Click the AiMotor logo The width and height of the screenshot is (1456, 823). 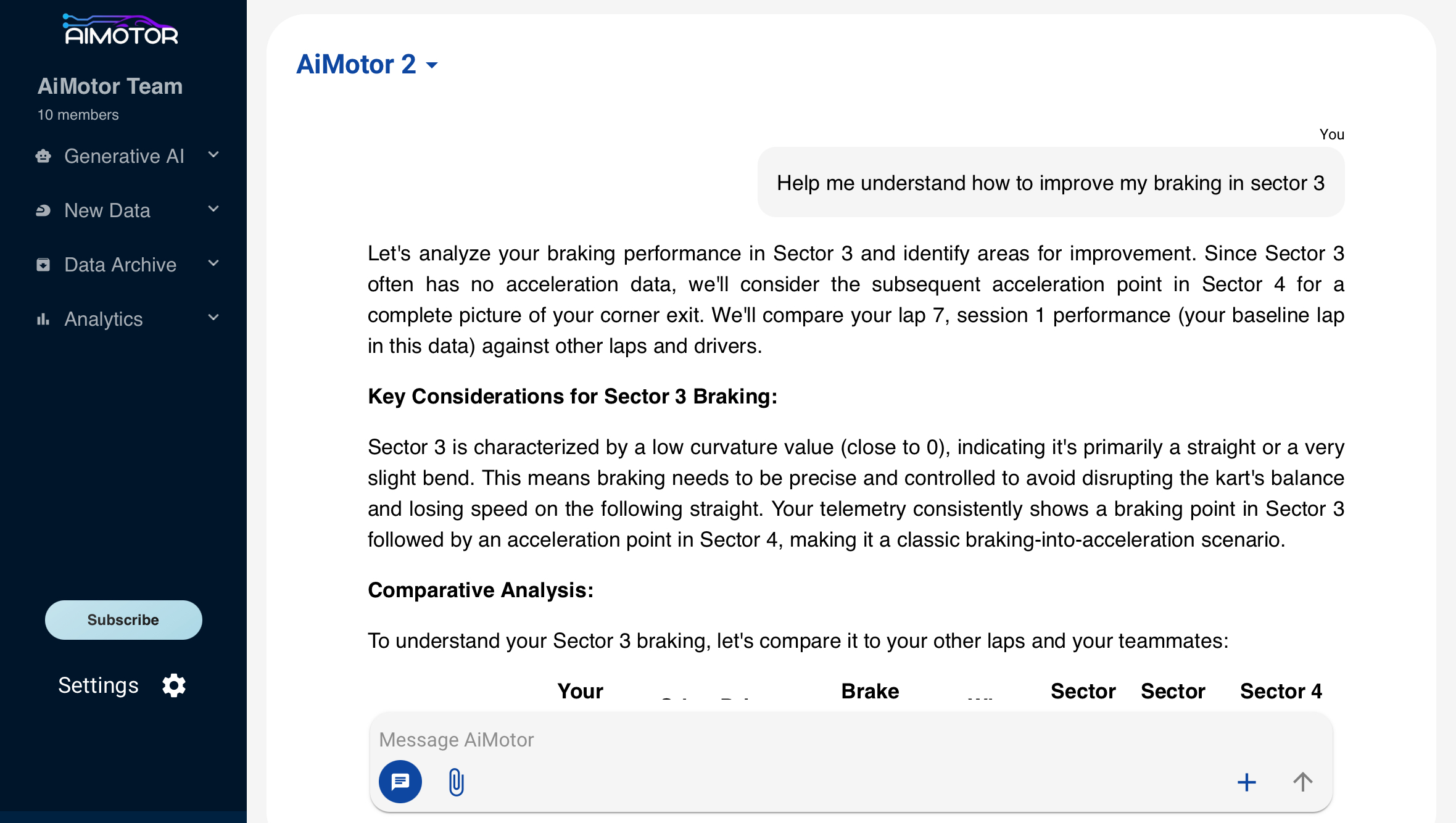coord(121,30)
